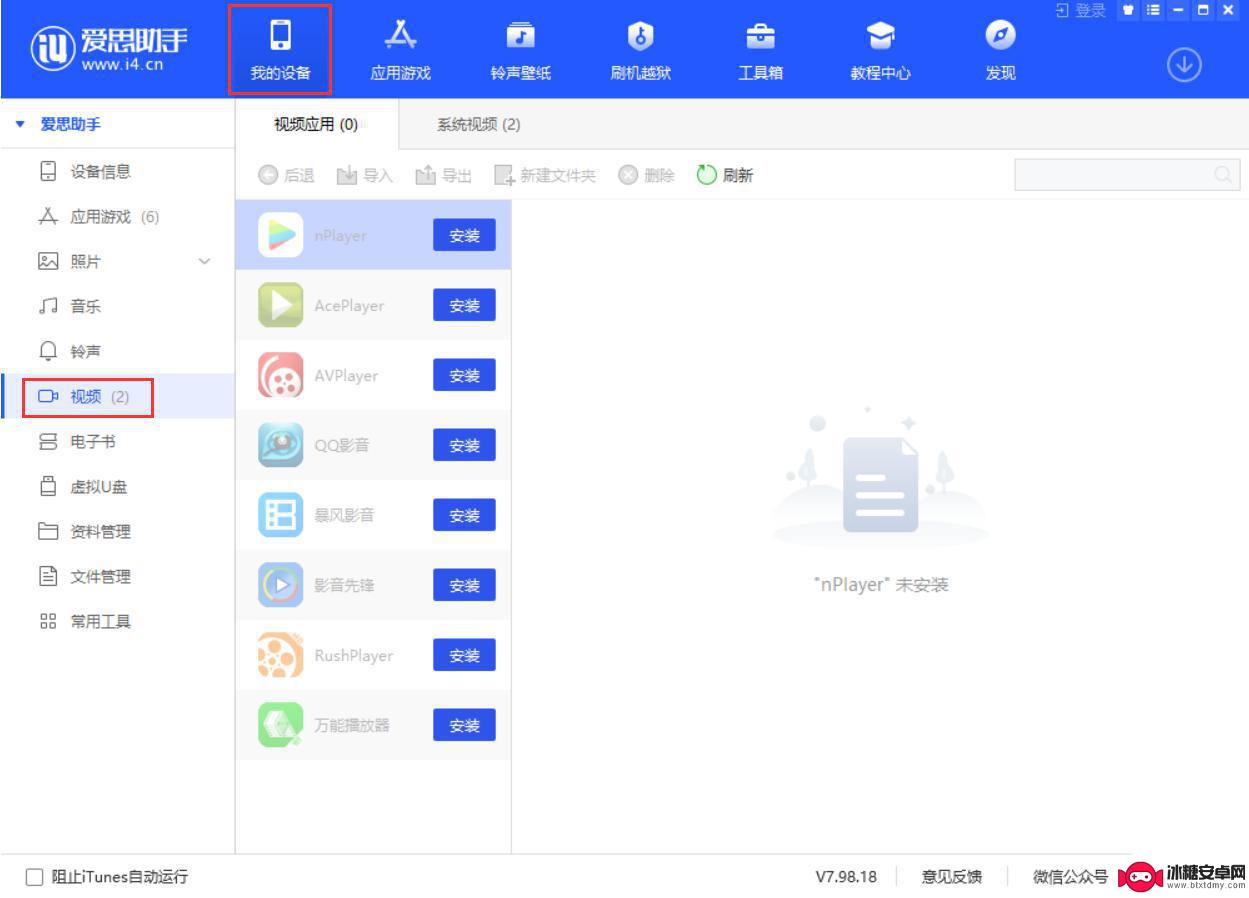Open 微信公众号 link

click(1070, 877)
